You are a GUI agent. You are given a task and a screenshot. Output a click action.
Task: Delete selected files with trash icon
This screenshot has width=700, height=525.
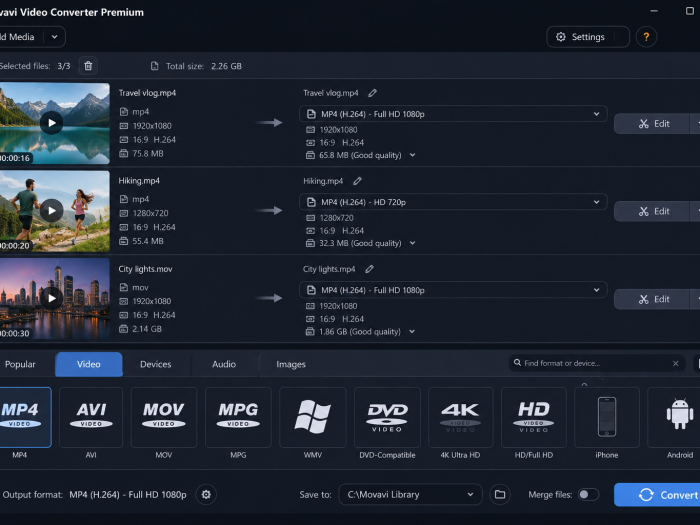click(x=88, y=66)
